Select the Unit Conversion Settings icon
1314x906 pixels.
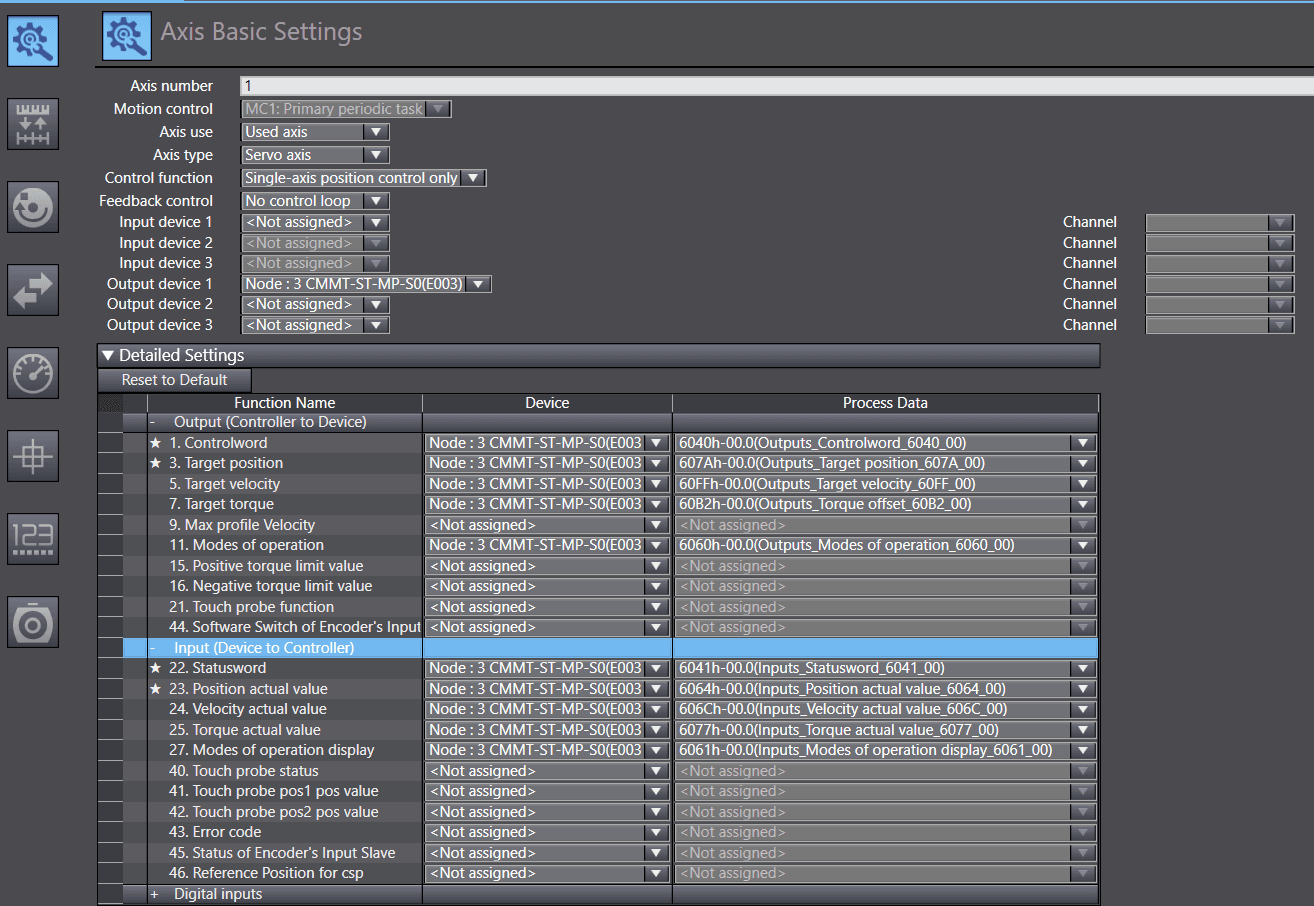[32, 124]
